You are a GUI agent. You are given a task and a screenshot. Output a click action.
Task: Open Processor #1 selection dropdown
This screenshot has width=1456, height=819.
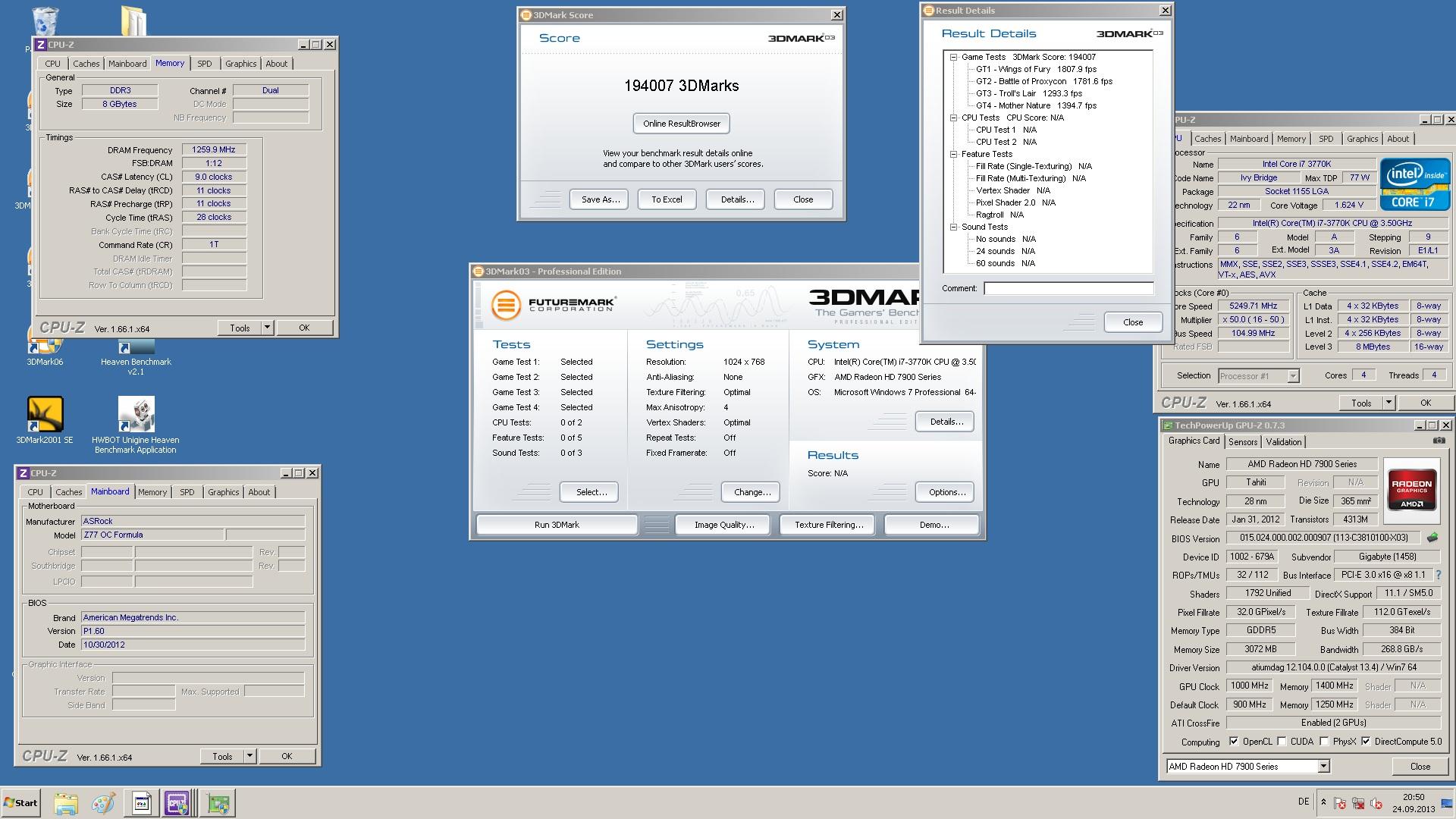1293,375
